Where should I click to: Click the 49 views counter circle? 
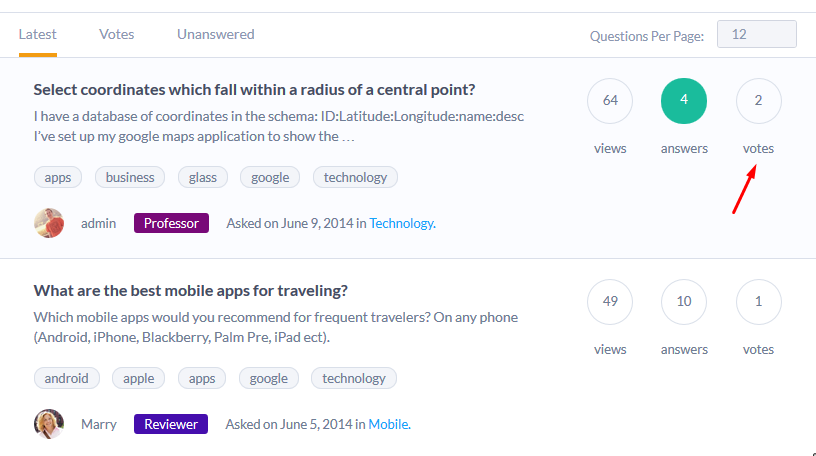click(610, 301)
